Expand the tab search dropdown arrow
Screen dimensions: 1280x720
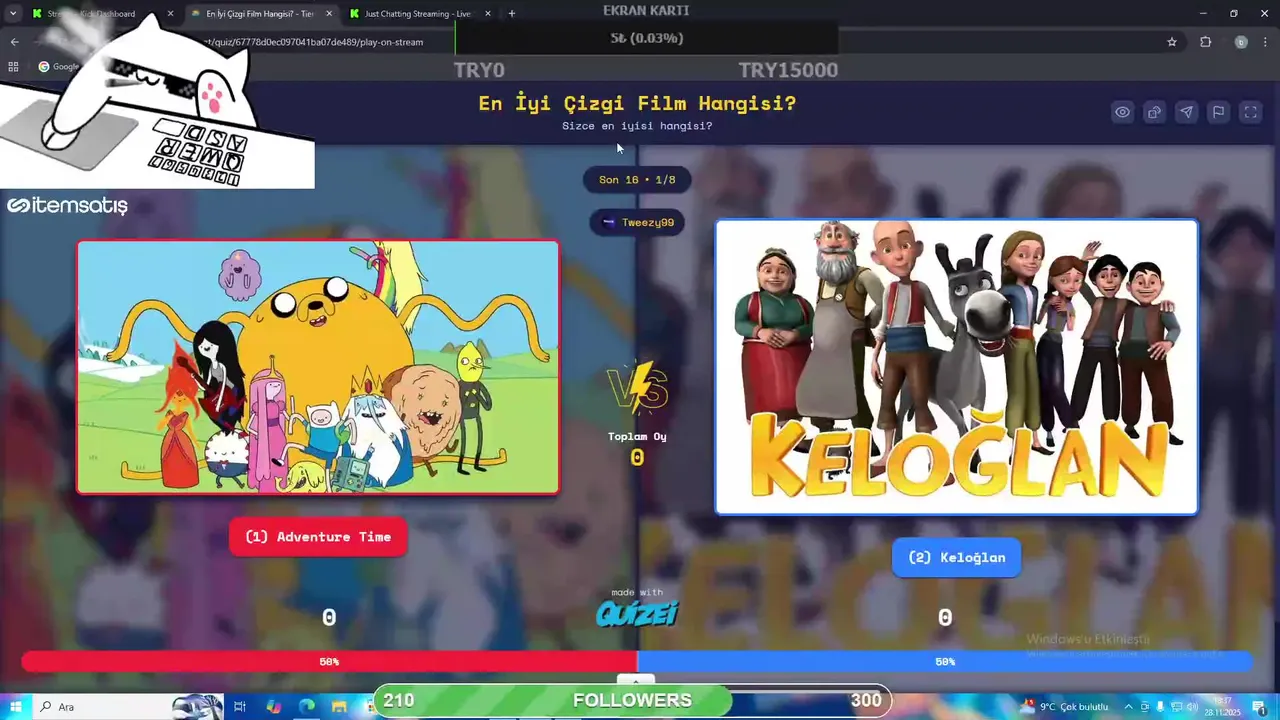pyautogui.click(x=12, y=14)
